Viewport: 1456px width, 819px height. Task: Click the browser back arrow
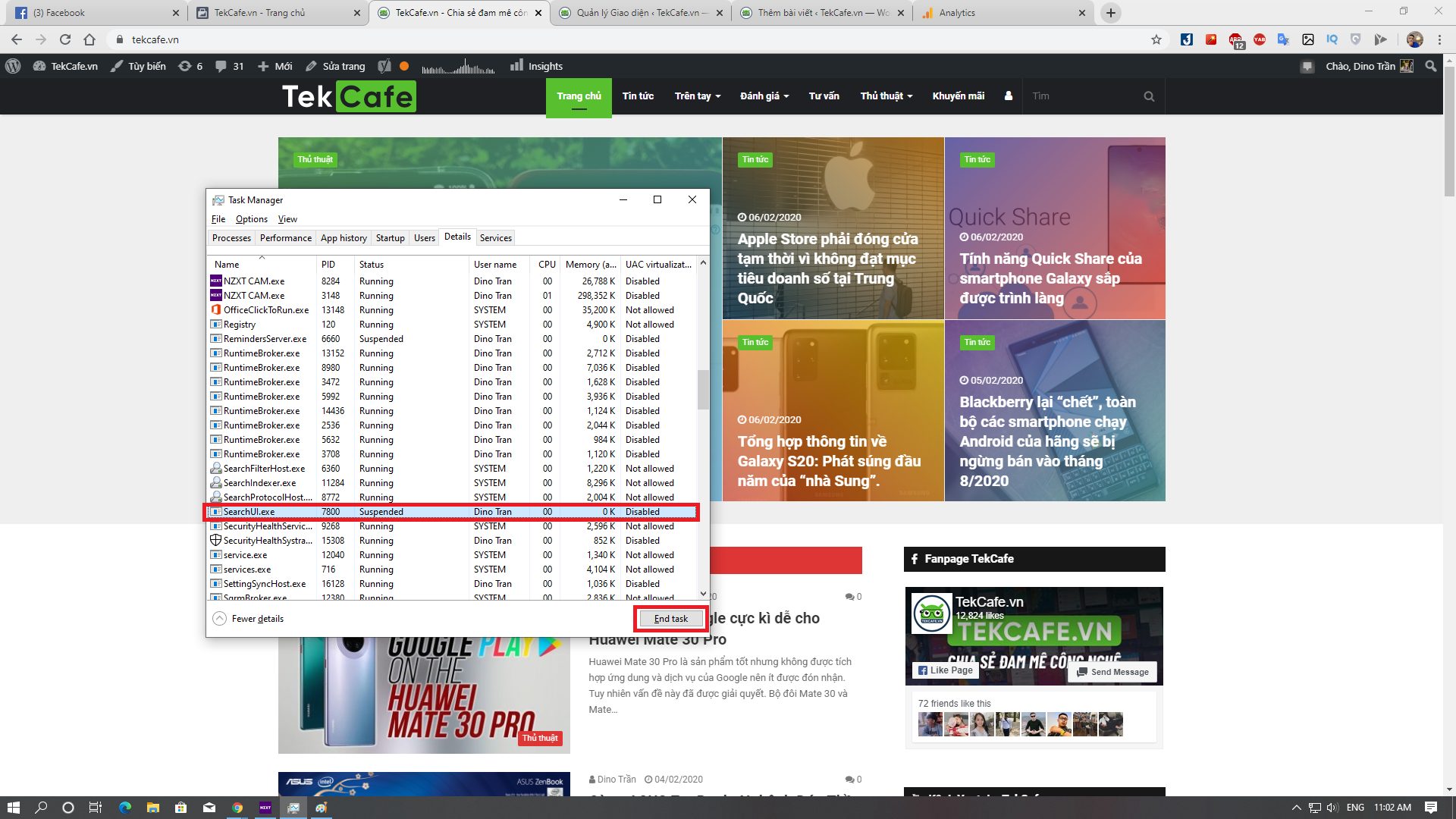point(17,39)
